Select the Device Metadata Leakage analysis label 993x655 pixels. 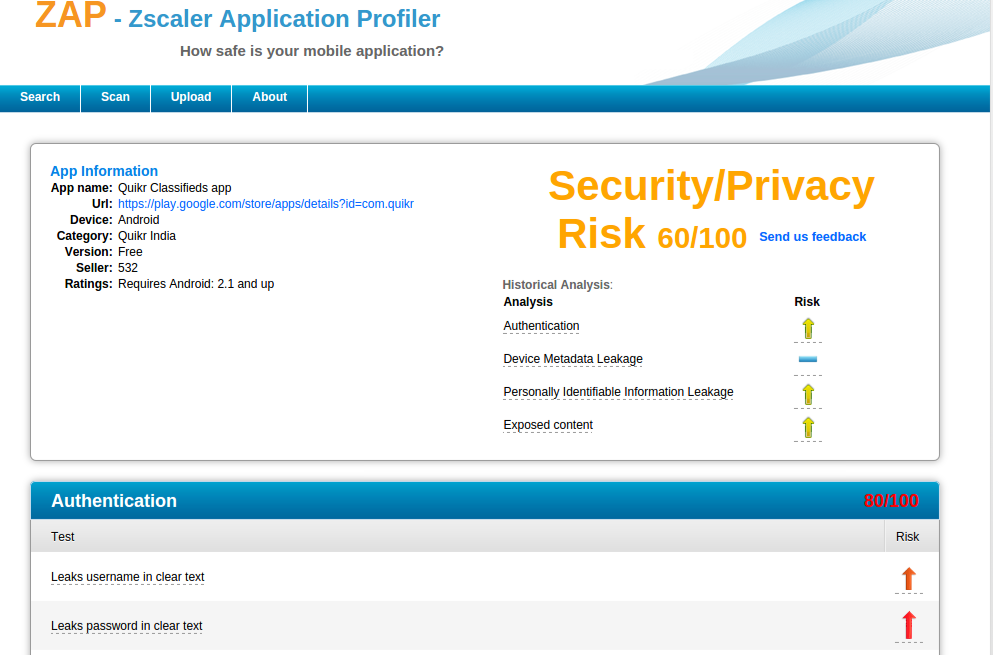tap(572, 359)
